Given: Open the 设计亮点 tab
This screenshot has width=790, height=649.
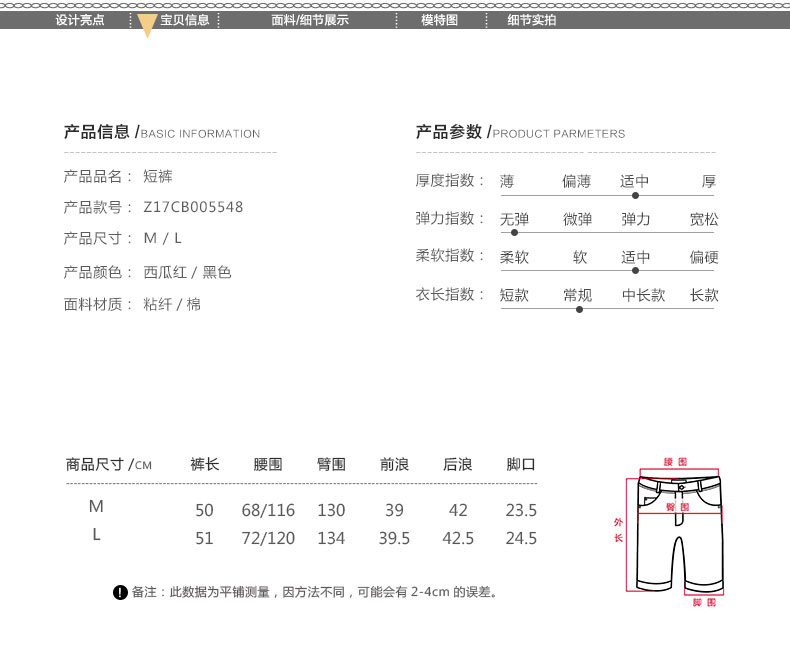Looking at the screenshot, I should 80,20.
